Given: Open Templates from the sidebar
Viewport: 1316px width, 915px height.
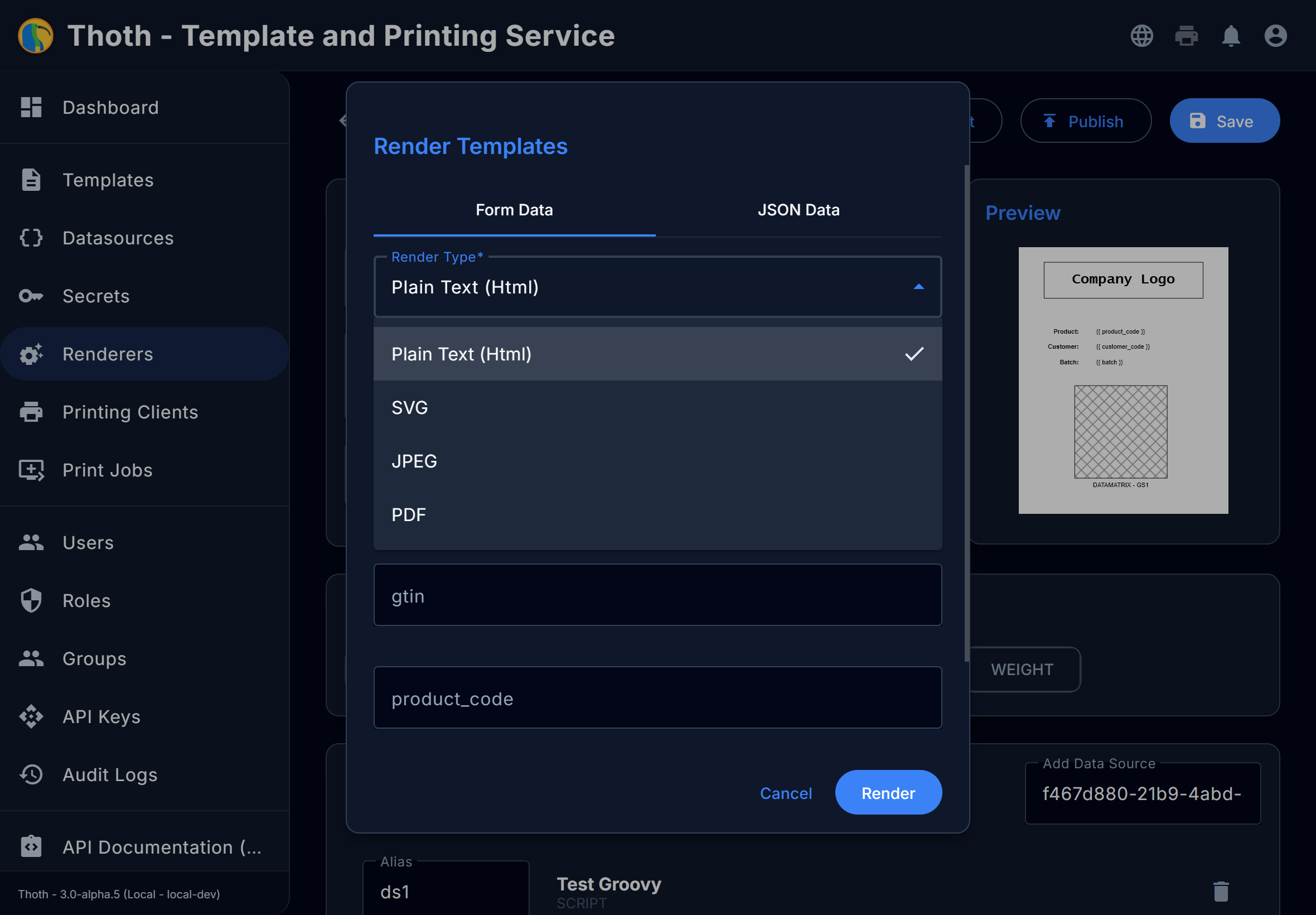Looking at the screenshot, I should pyautogui.click(x=144, y=180).
